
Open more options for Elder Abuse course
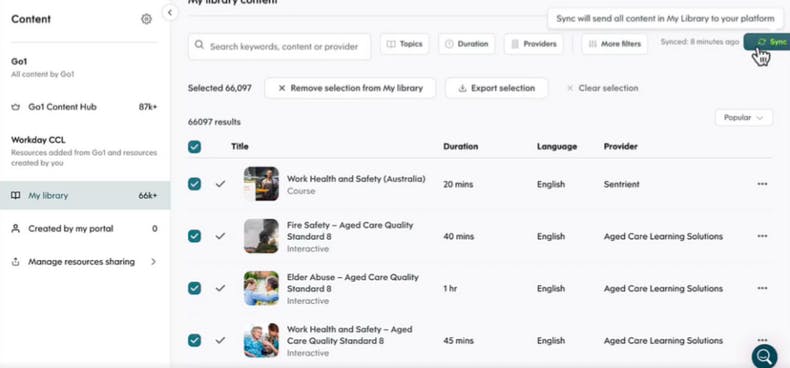(x=762, y=288)
